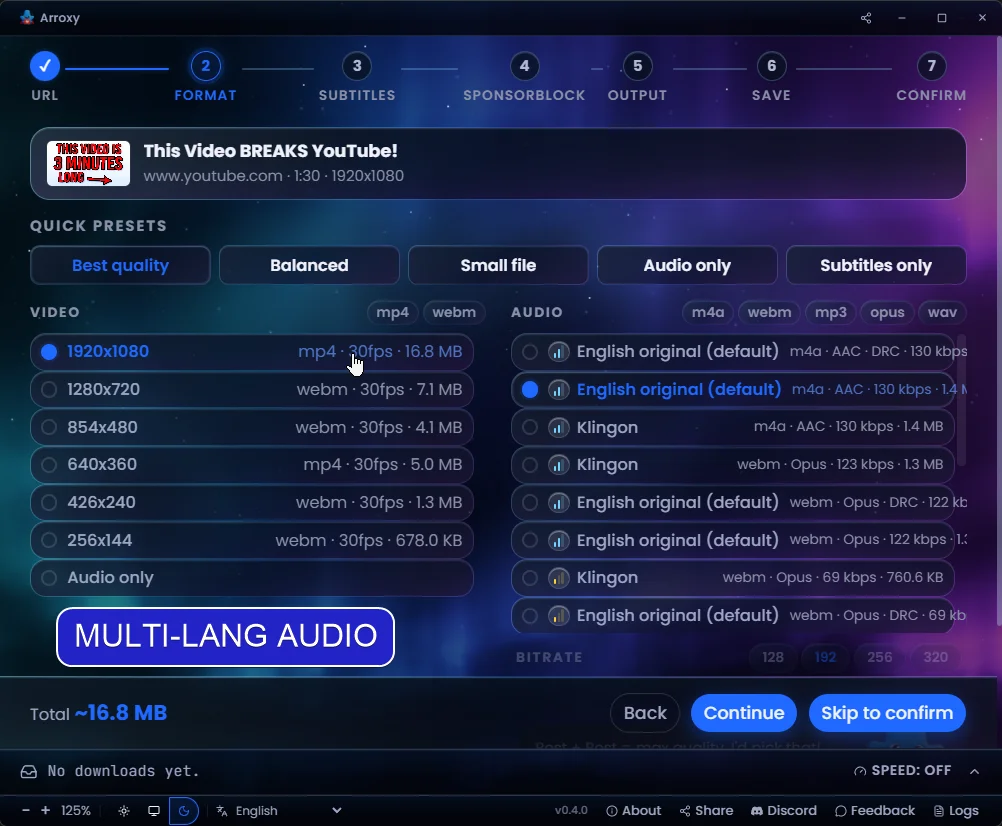Image resolution: width=1002 pixels, height=826 pixels.
Task: Apply Balanced preset
Action: [309, 265]
